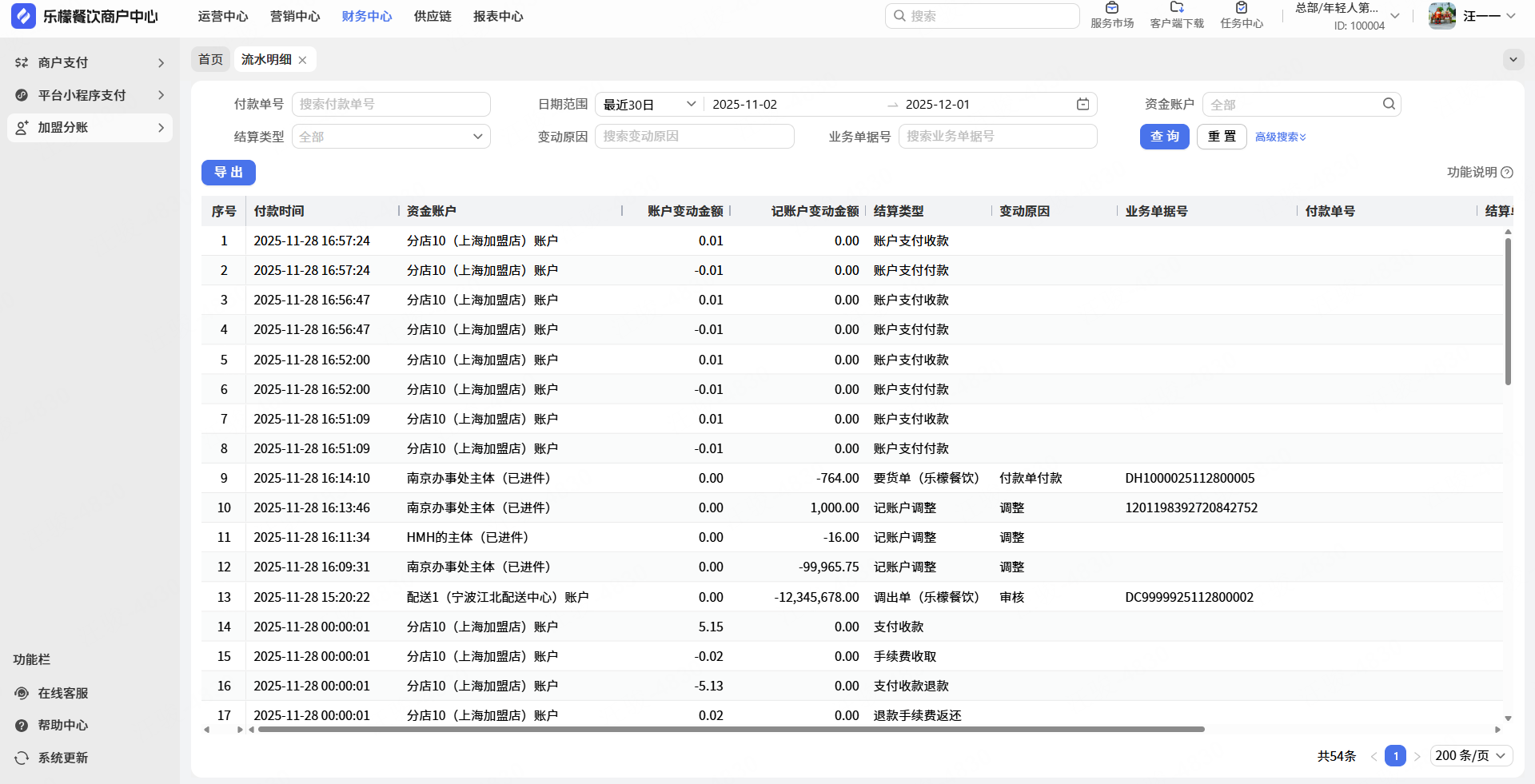The width and height of the screenshot is (1535, 784).
Task: Expand the 结算类型 dropdown
Action: (x=391, y=137)
